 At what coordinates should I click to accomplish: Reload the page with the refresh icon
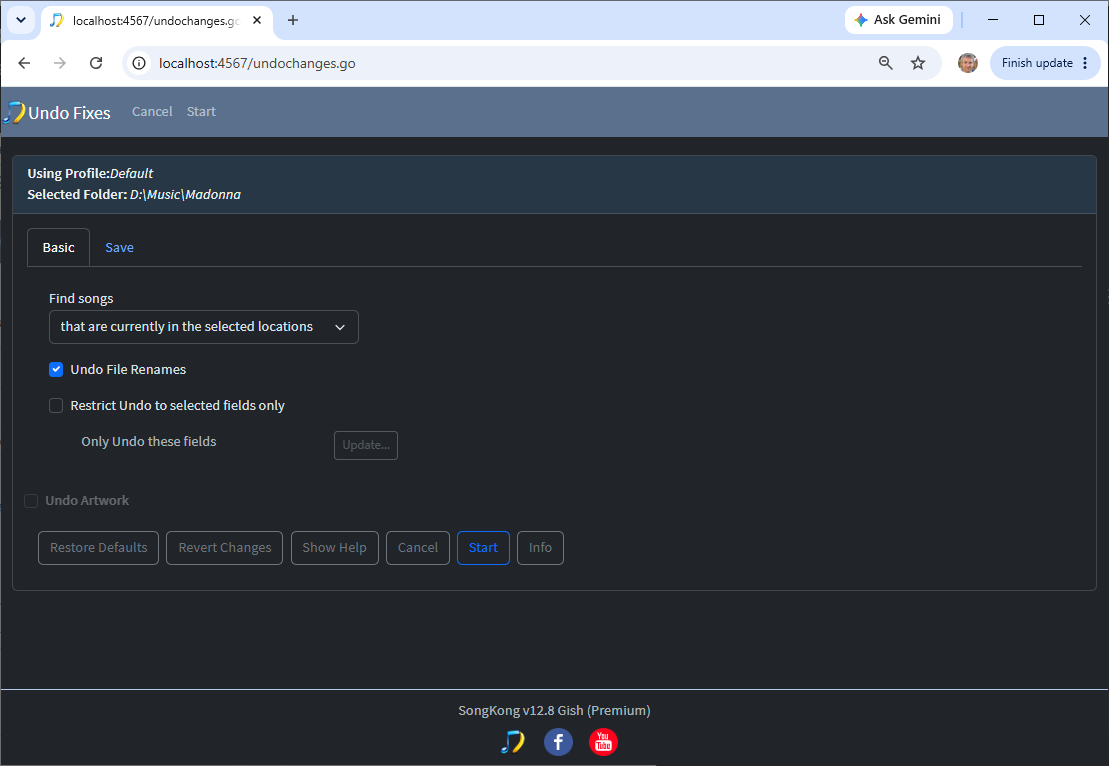[x=96, y=63]
